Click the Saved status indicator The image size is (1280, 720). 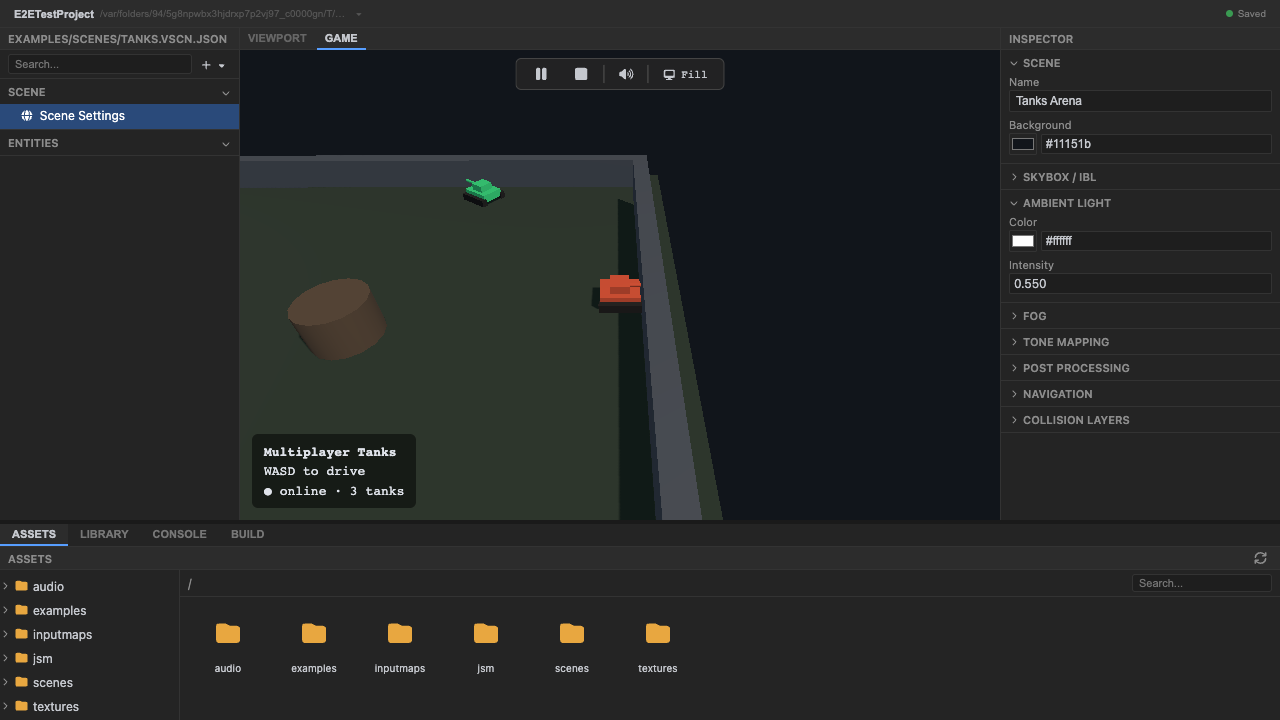coord(1246,14)
